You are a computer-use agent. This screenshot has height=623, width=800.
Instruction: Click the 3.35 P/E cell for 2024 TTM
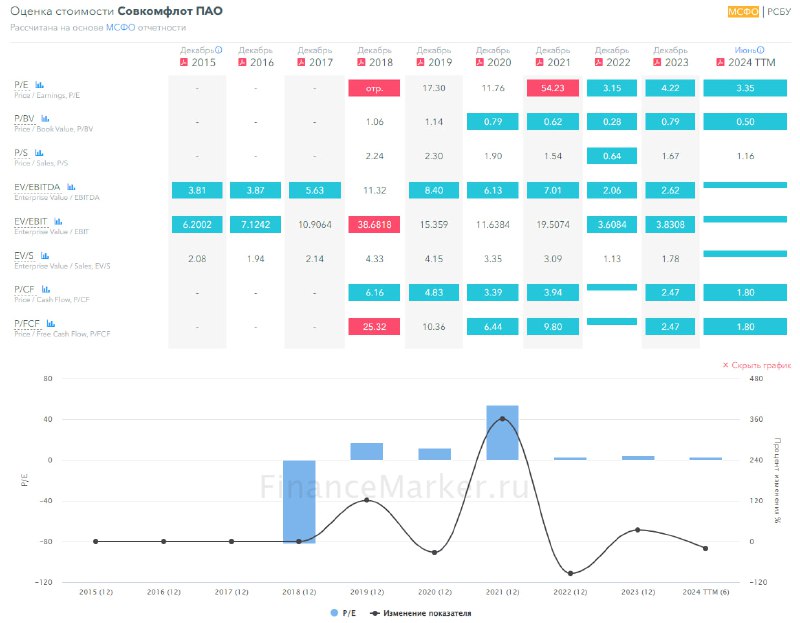[x=745, y=88]
